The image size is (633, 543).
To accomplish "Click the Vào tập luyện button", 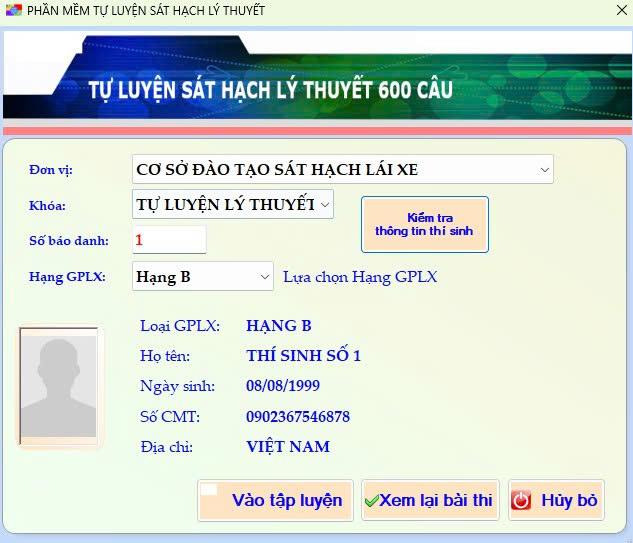I will pyautogui.click(x=275, y=500).
